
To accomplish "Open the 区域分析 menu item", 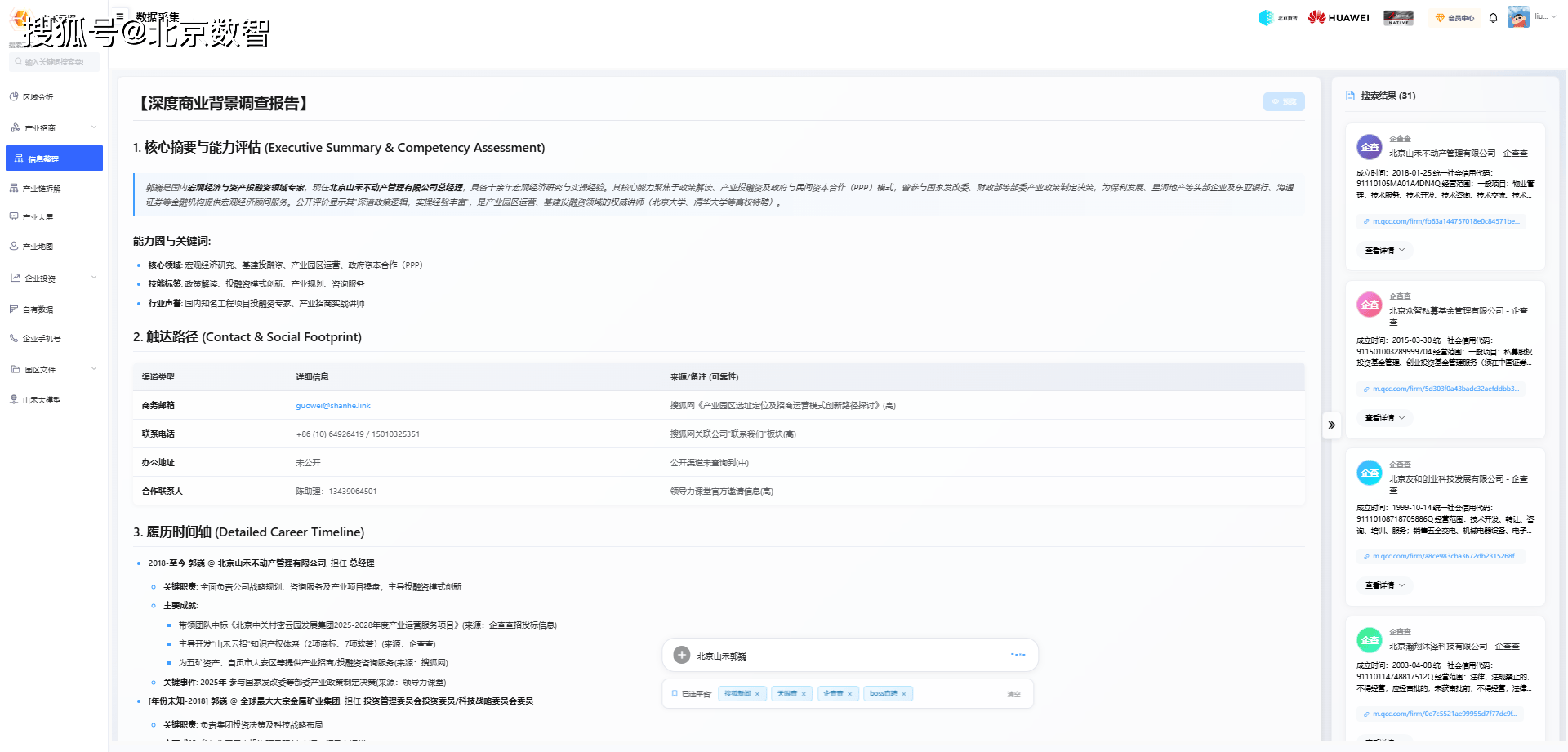I will [38, 97].
